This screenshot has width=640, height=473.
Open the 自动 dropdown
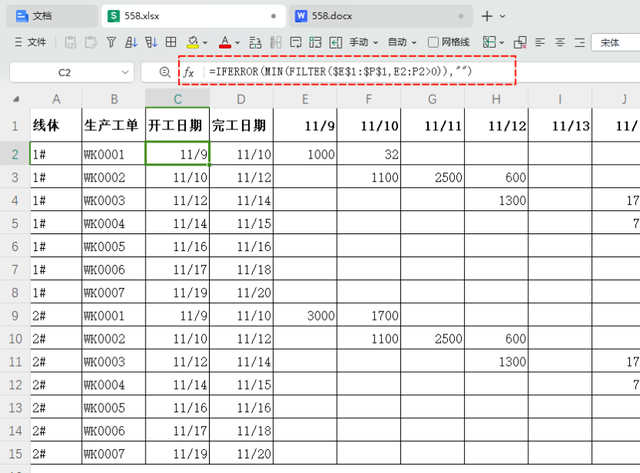coord(402,42)
